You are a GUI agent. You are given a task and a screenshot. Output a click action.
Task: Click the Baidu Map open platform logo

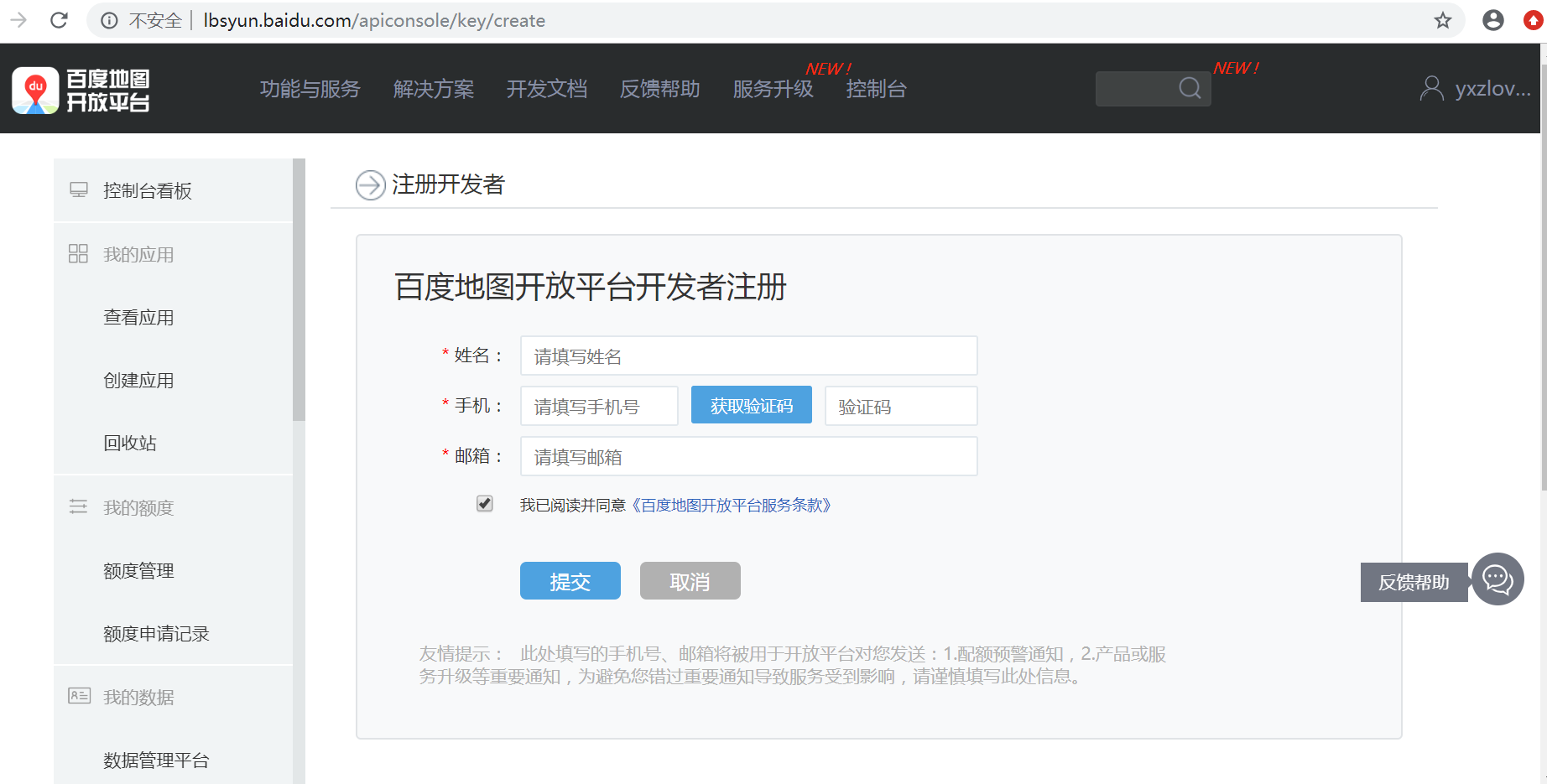tap(81, 91)
